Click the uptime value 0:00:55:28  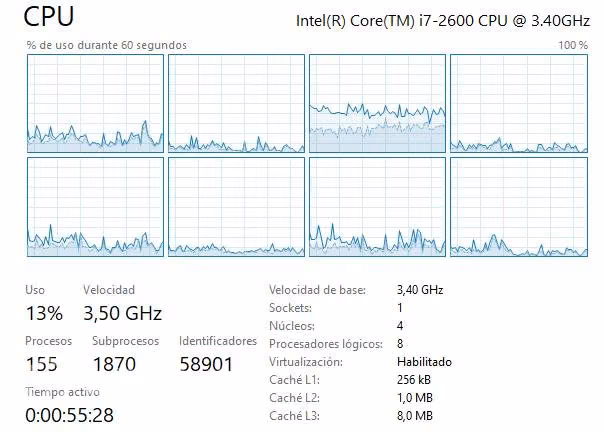click(x=70, y=415)
